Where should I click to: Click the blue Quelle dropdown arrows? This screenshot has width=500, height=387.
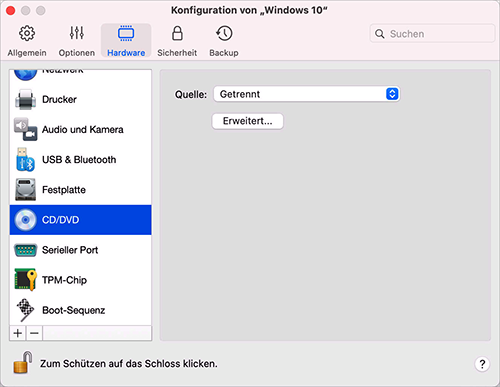click(392, 94)
